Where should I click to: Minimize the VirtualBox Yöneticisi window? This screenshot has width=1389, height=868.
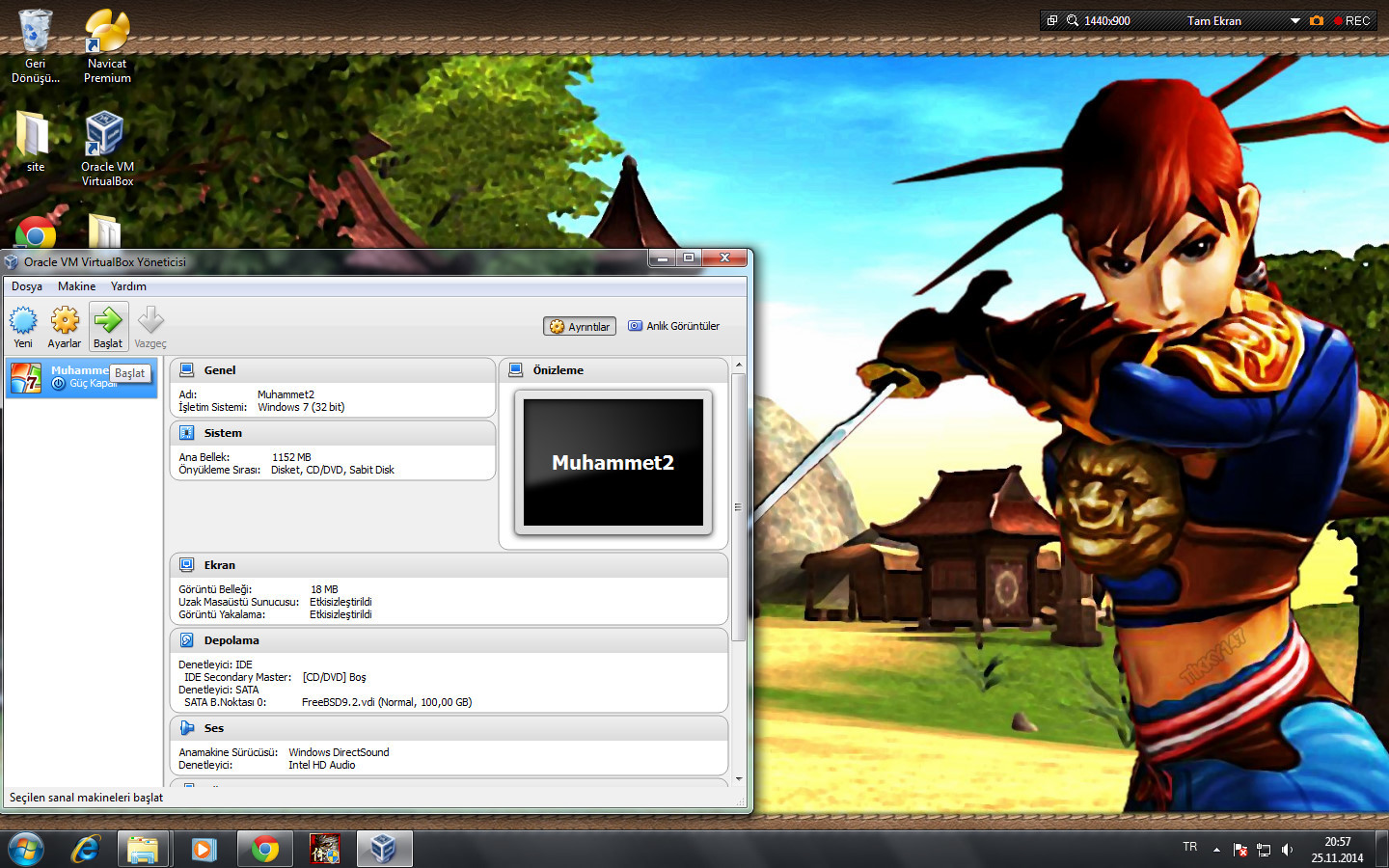(663, 258)
